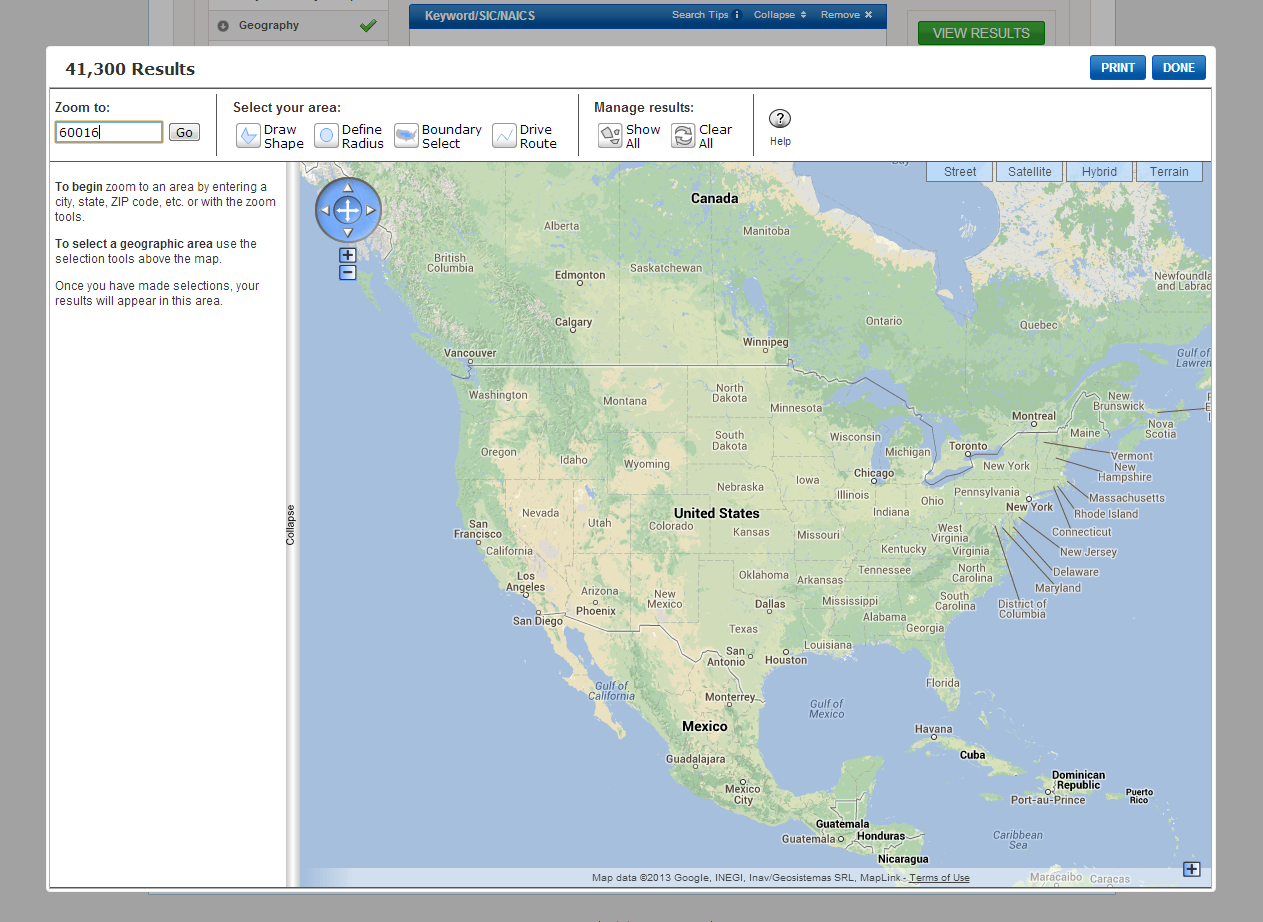Zoom in with the plus button
1263x922 pixels.
[x=348, y=255]
